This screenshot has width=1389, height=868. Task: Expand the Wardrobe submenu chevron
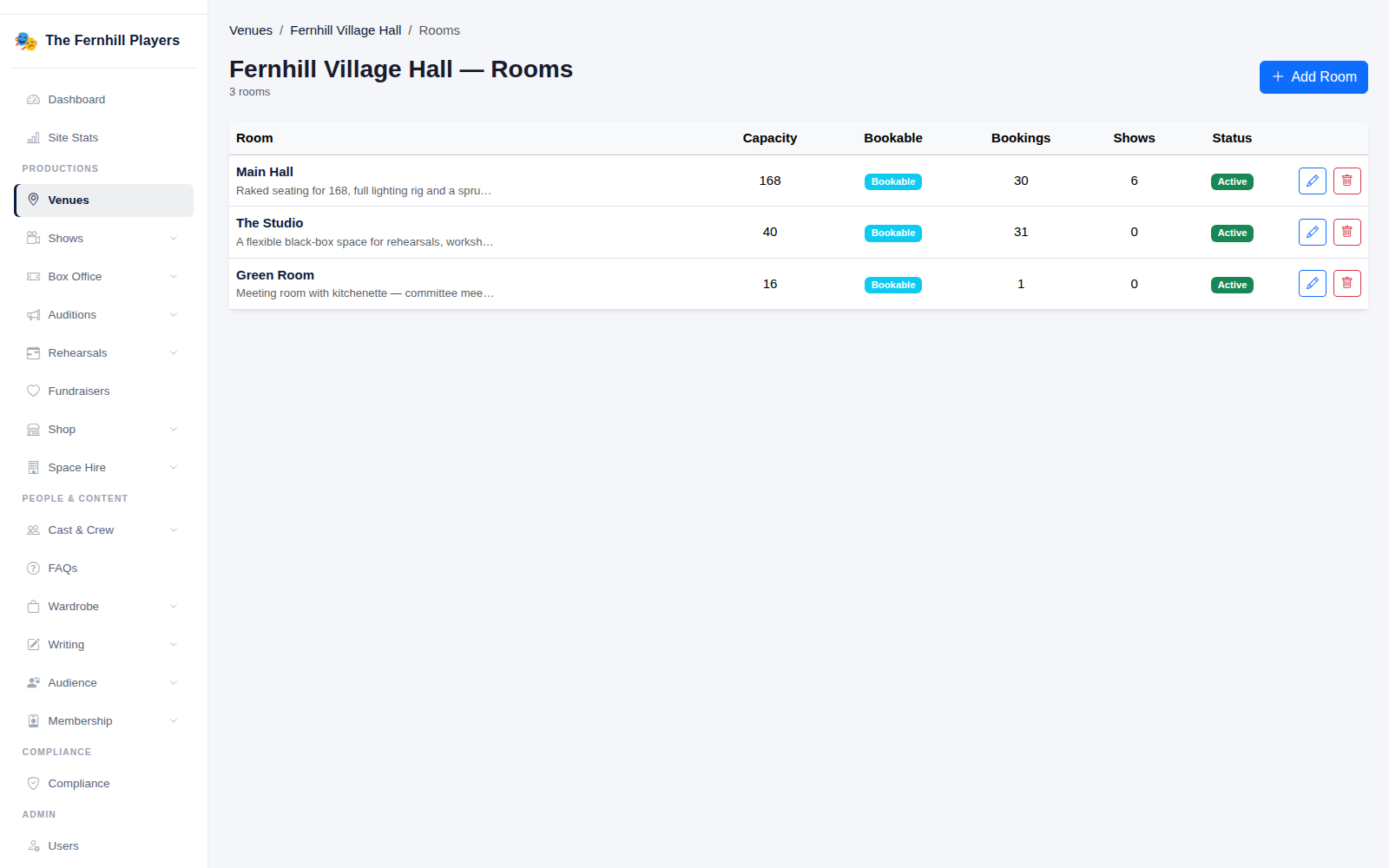[x=174, y=607]
